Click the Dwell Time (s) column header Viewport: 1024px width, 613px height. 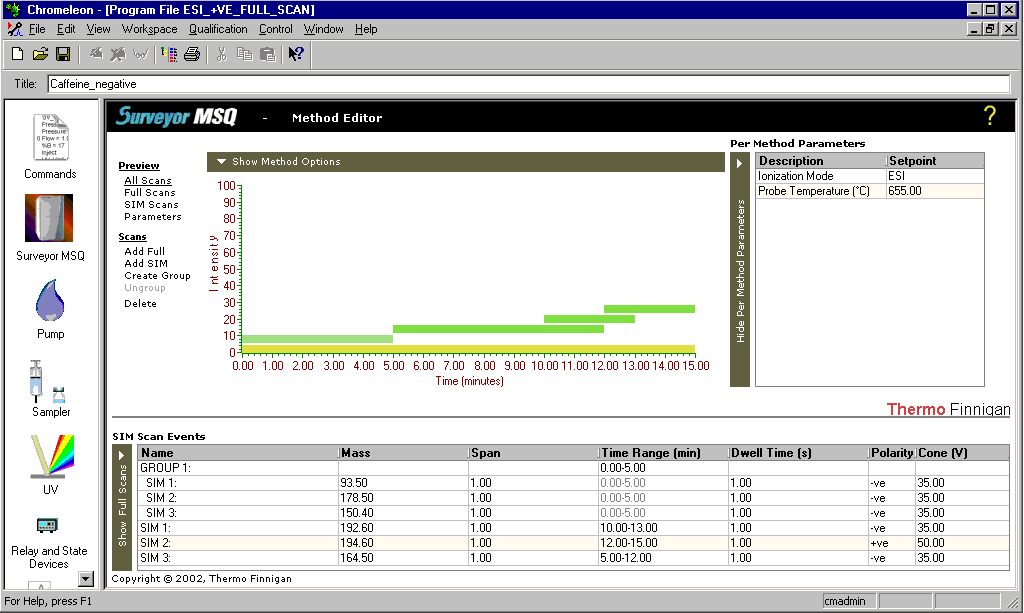coord(798,453)
